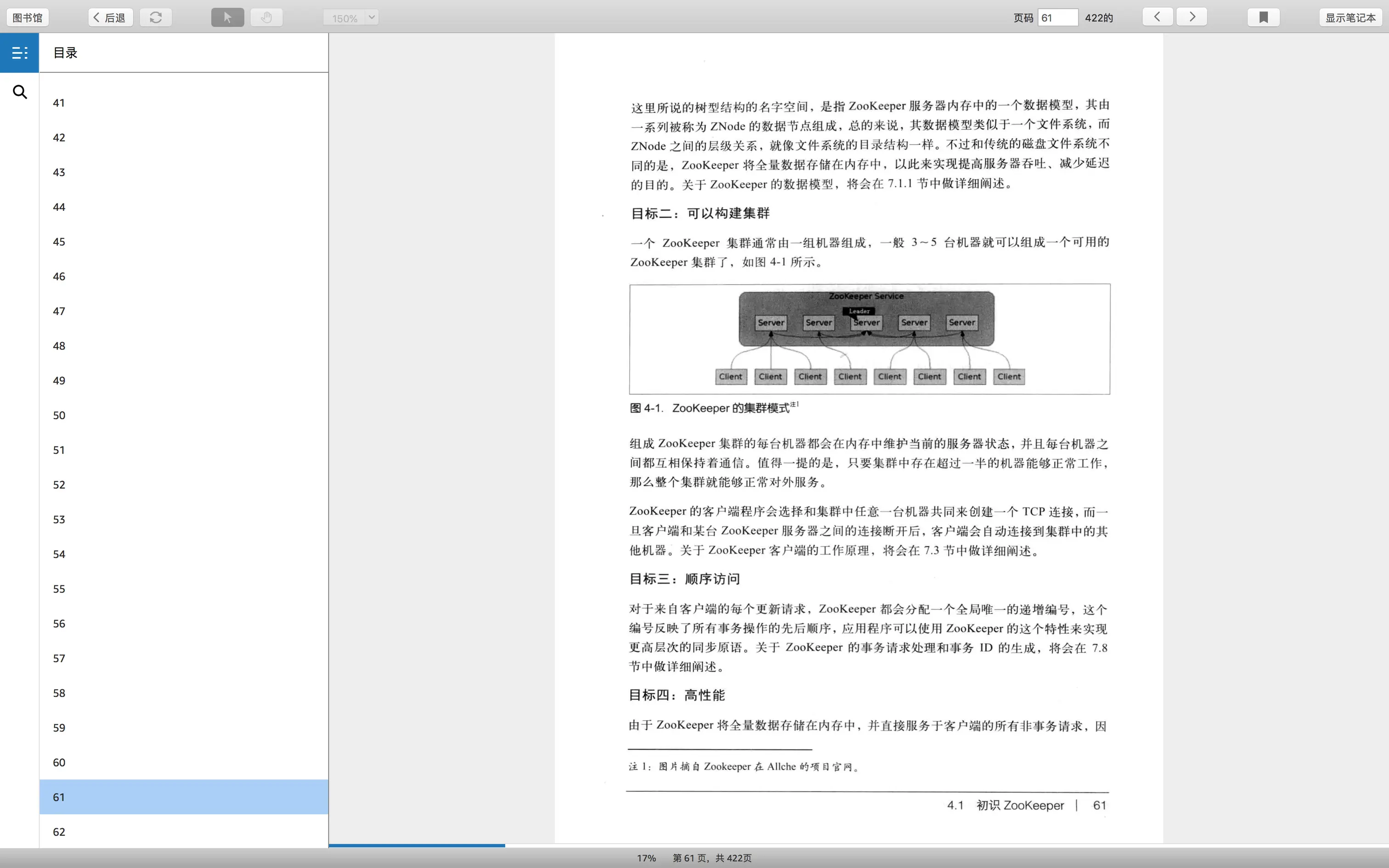Open the search panel magnifier icon
The height and width of the screenshot is (868, 1389).
tap(19, 92)
